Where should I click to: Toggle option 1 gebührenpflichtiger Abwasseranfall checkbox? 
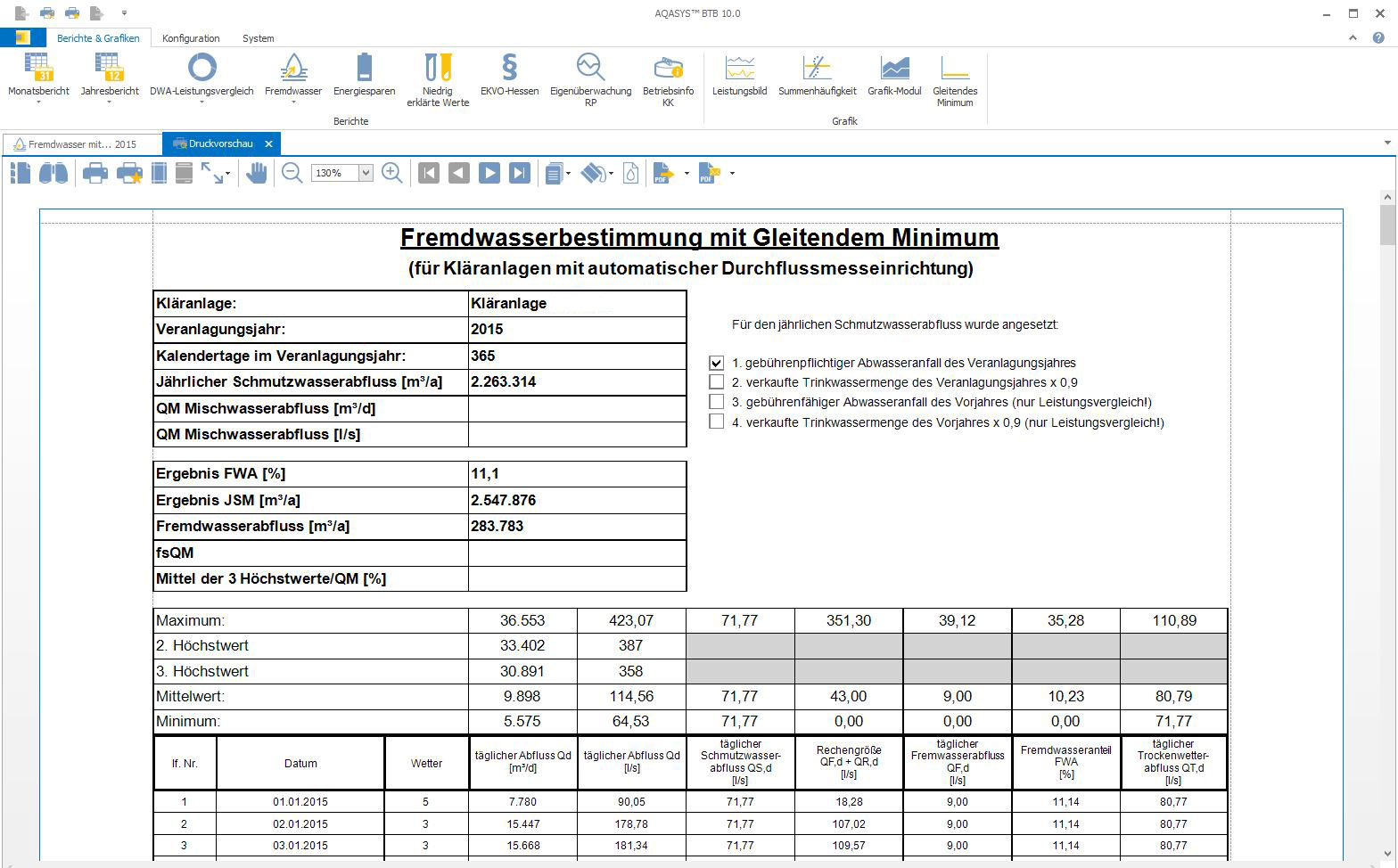pyautogui.click(x=716, y=363)
